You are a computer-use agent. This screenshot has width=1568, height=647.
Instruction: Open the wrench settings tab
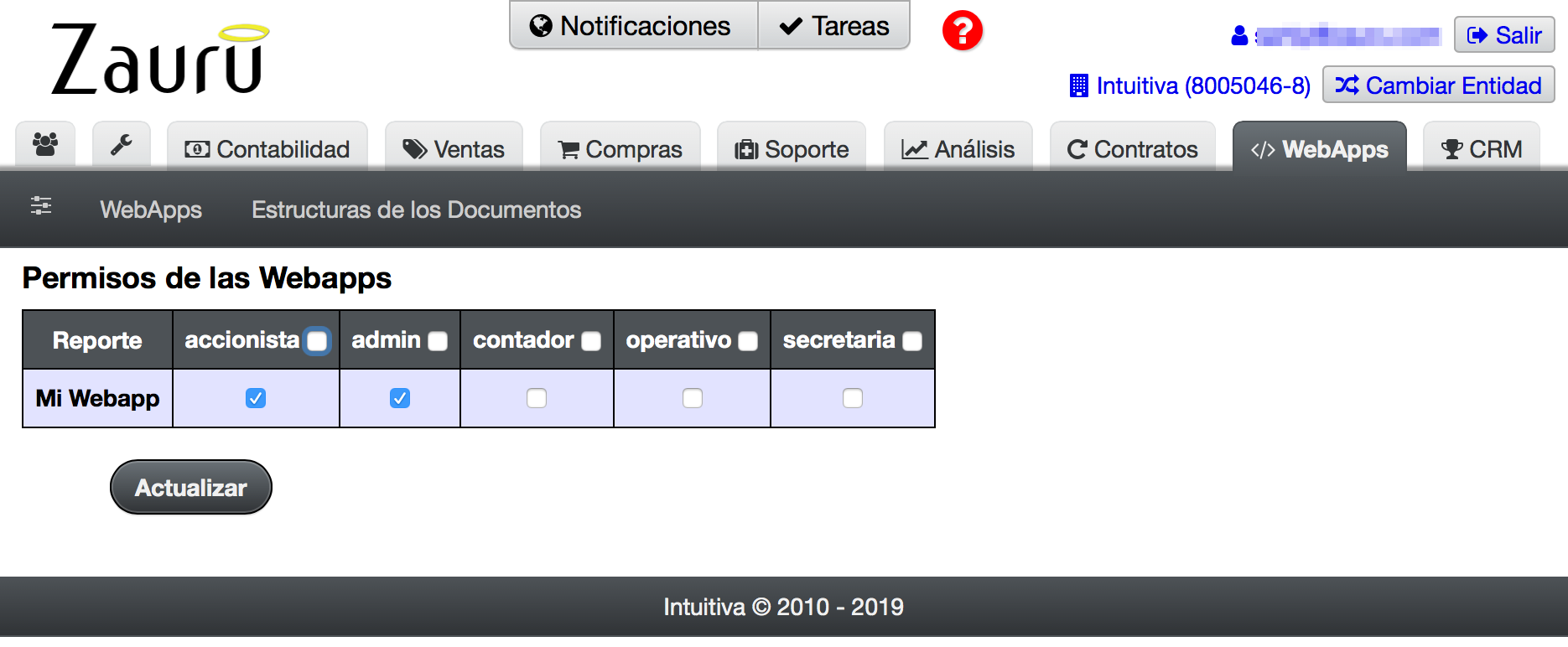(122, 146)
